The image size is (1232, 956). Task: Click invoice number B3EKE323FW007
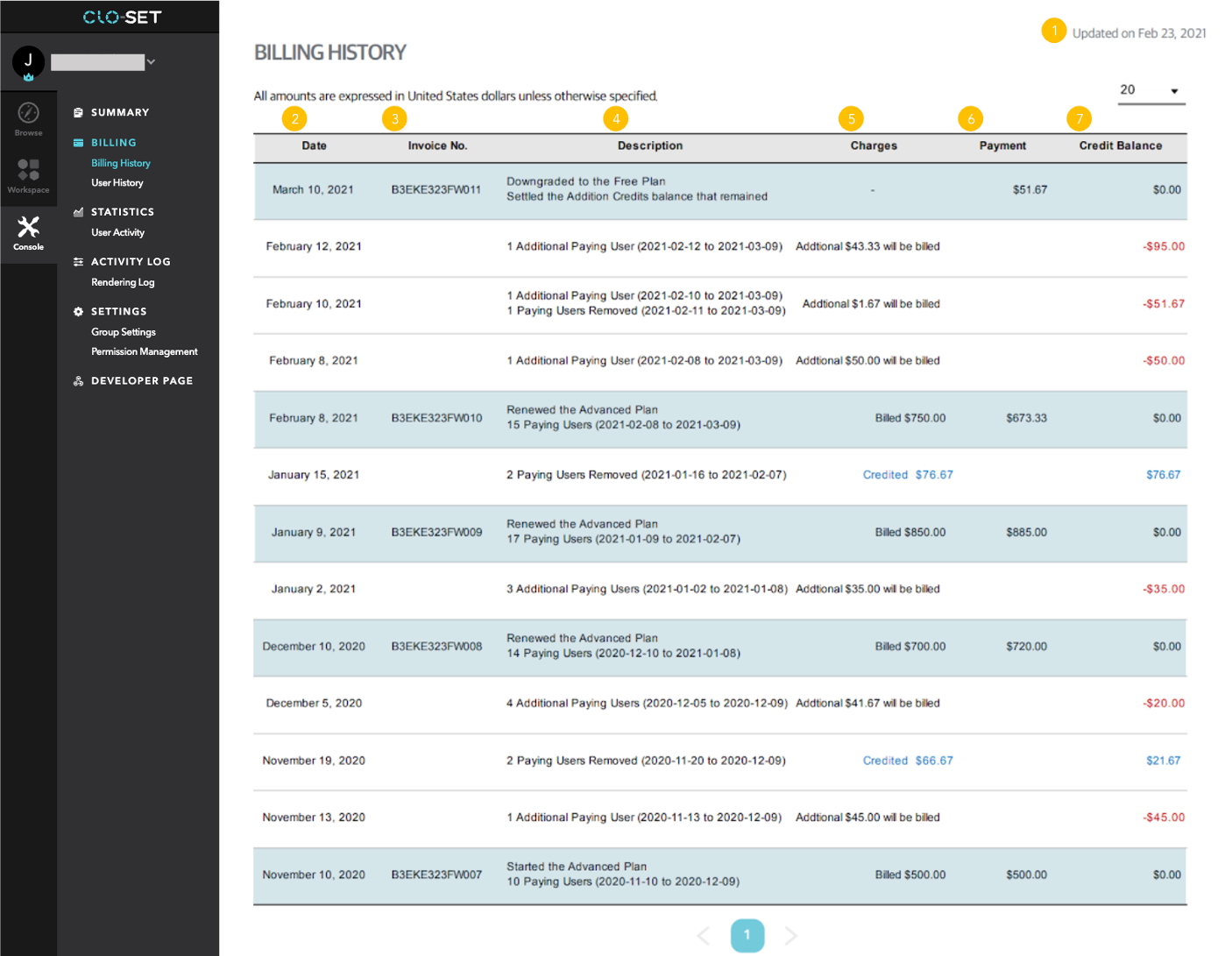pyautogui.click(x=436, y=875)
